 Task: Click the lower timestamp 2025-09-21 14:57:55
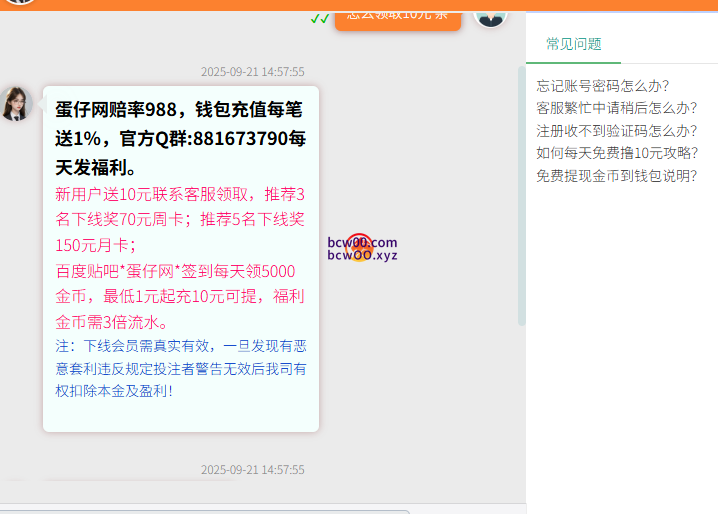tap(252, 470)
